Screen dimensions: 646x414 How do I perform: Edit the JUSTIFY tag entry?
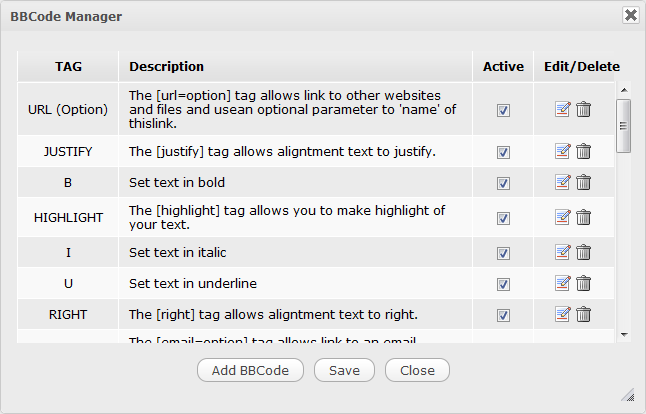click(x=563, y=152)
